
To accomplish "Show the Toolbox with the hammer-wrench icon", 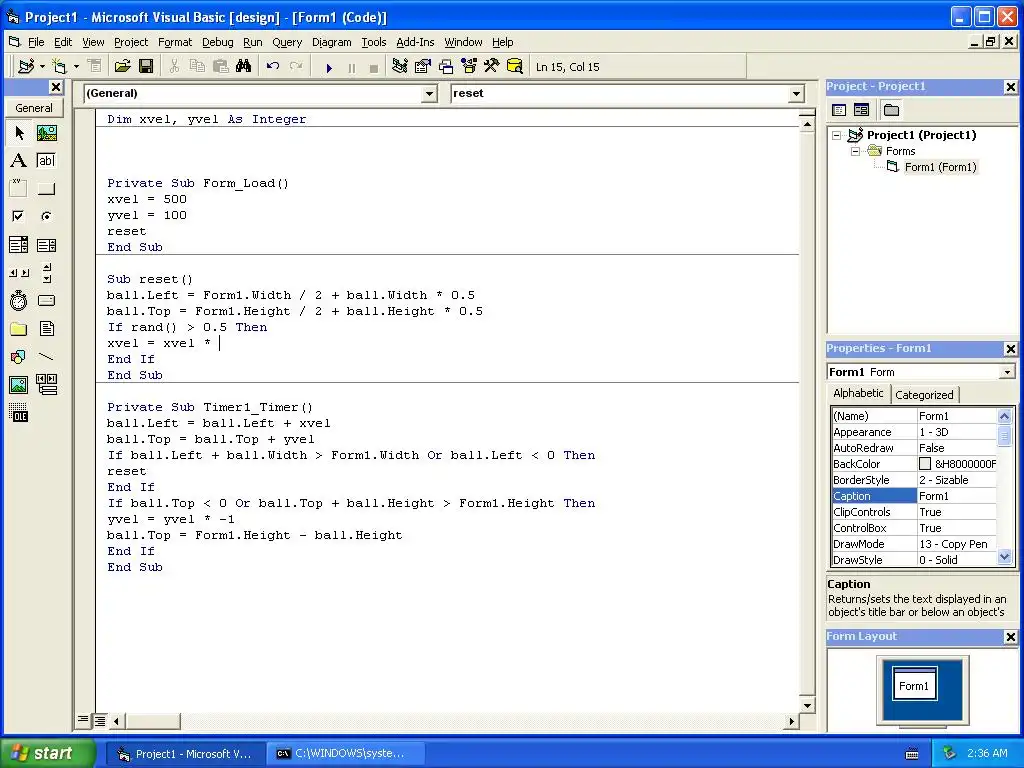I will [x=491, y=66].
